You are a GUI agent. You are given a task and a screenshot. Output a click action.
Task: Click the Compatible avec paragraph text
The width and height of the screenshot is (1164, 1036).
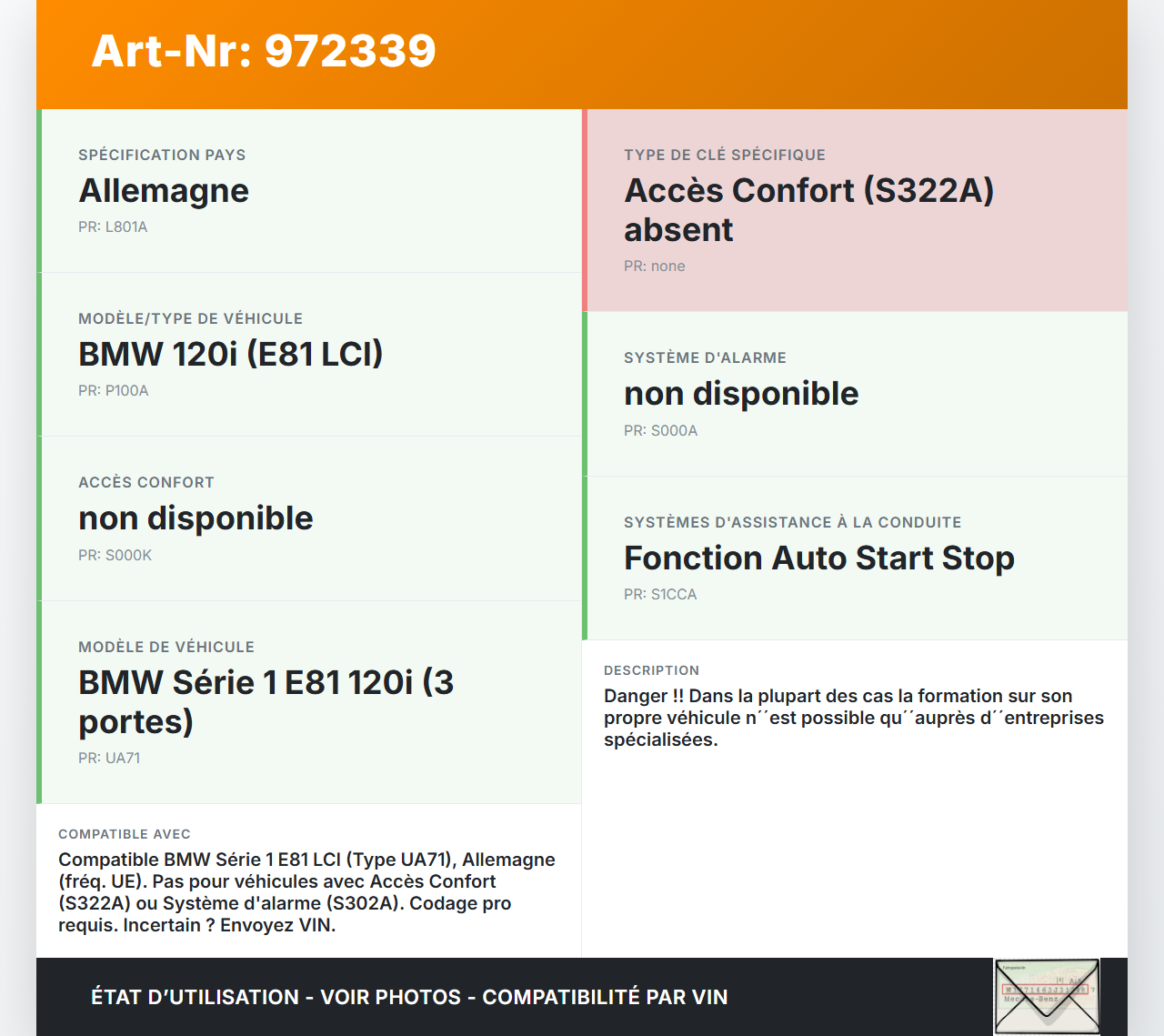(306, 892)
